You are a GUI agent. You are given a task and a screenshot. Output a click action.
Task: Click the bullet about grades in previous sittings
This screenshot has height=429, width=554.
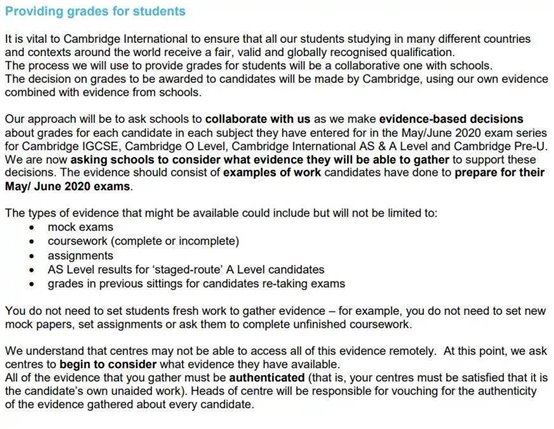196,284
